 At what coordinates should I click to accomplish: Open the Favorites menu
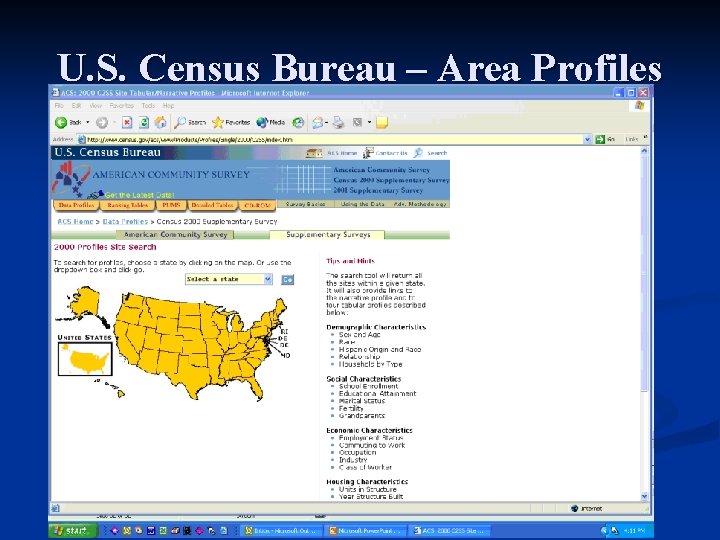click(x=121, y=106)
